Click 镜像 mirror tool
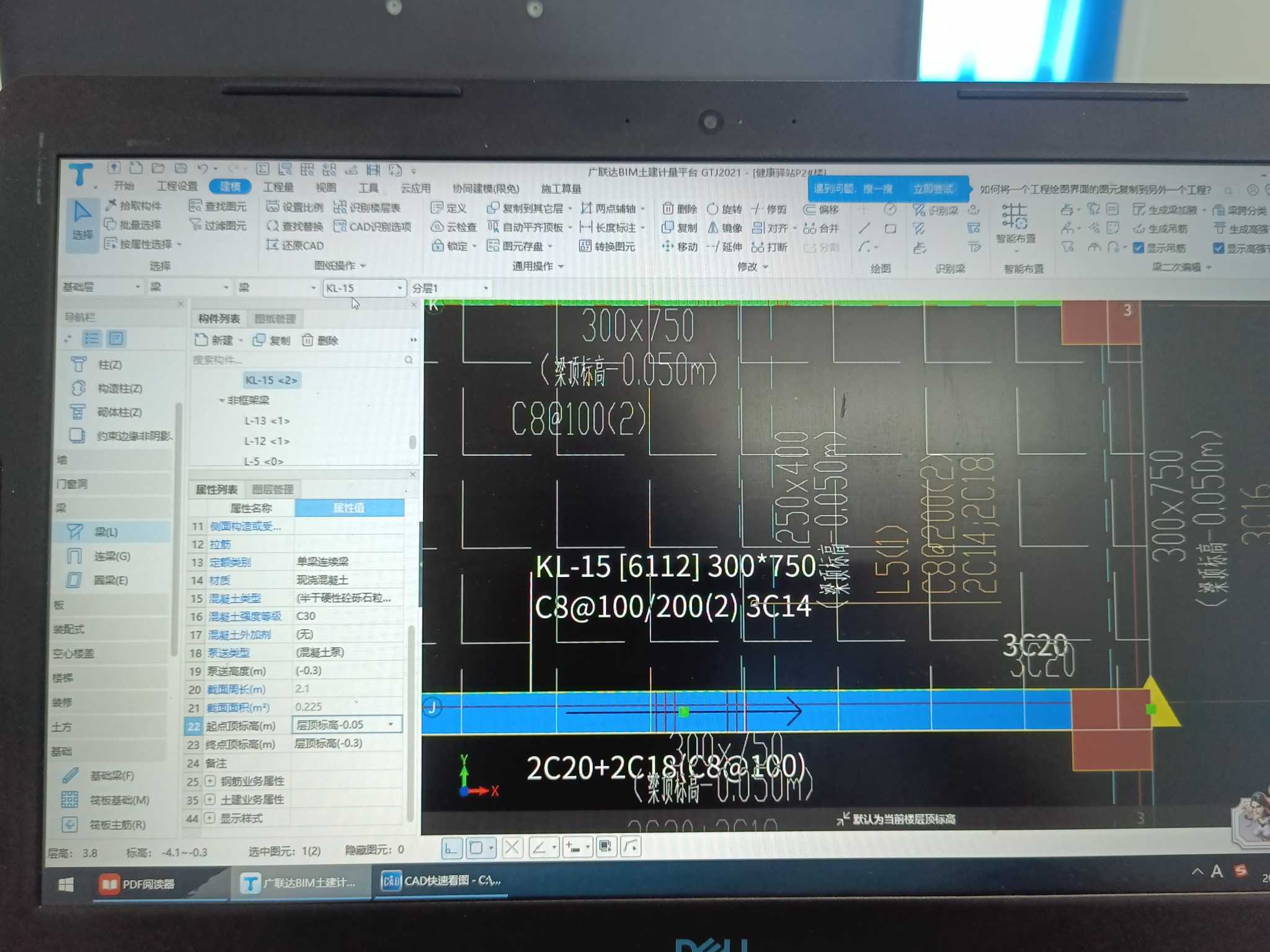Image resolution: width=1270 pixels, height=952 pixels. [x=724, y=228]
